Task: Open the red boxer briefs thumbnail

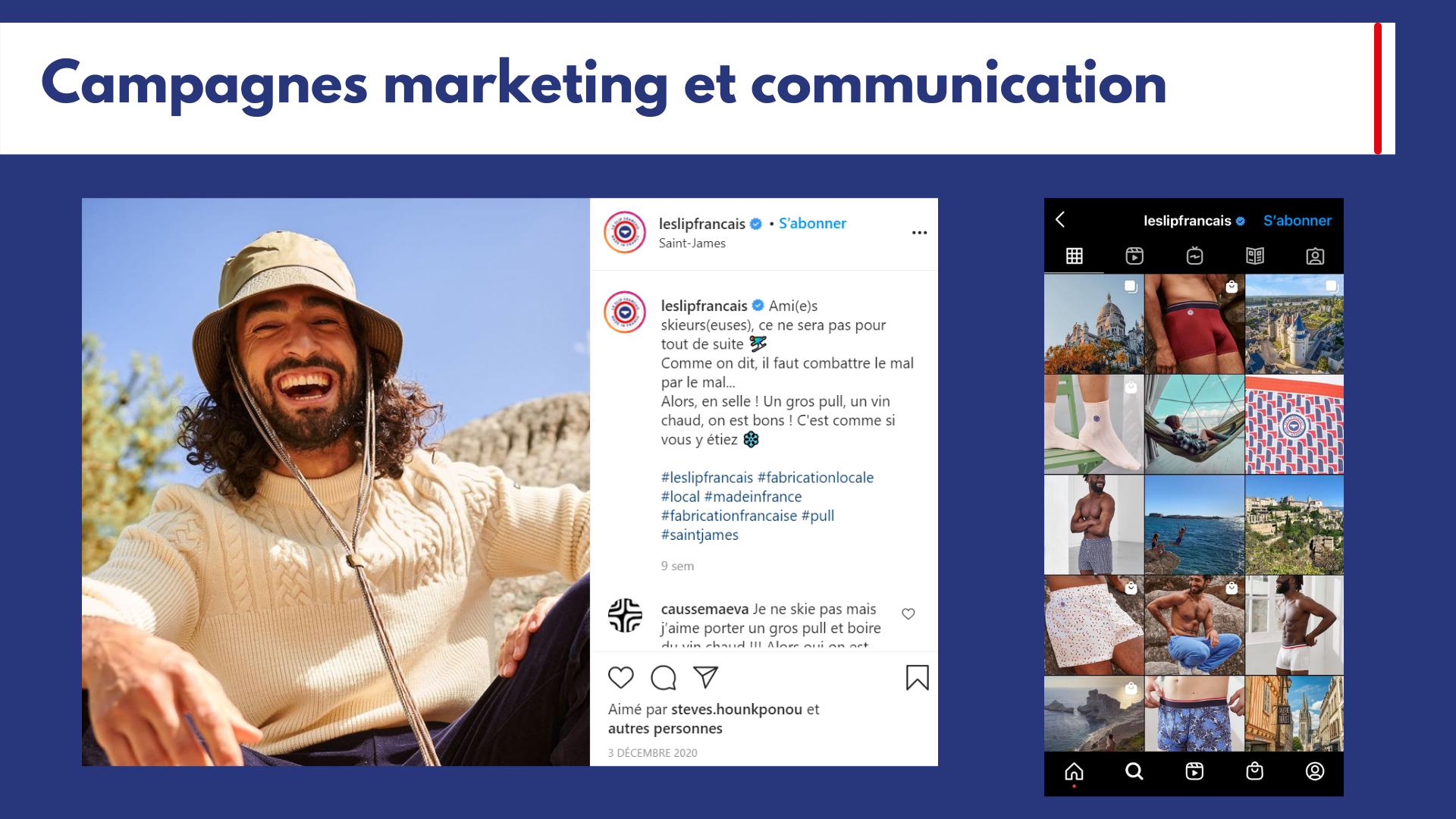Action: coord(1194,324)
